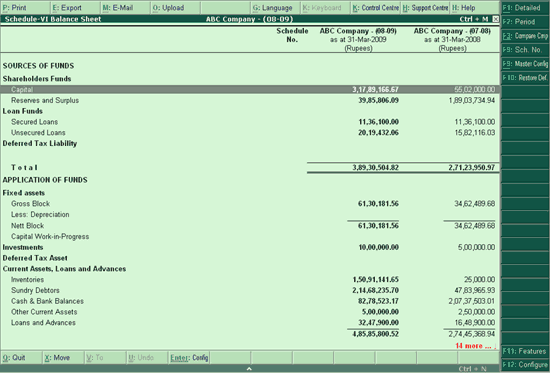The image size is (550, 373).
Task: Open F12: Configure settings
Action: pyautogui.click(x=525, y=365)
